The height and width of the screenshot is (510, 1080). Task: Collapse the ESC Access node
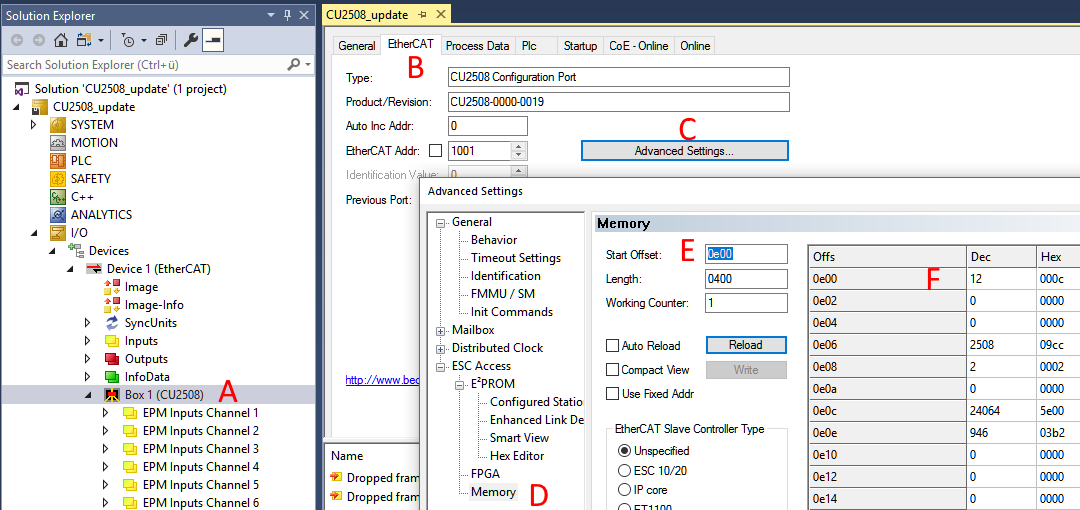tap(441, 366)
